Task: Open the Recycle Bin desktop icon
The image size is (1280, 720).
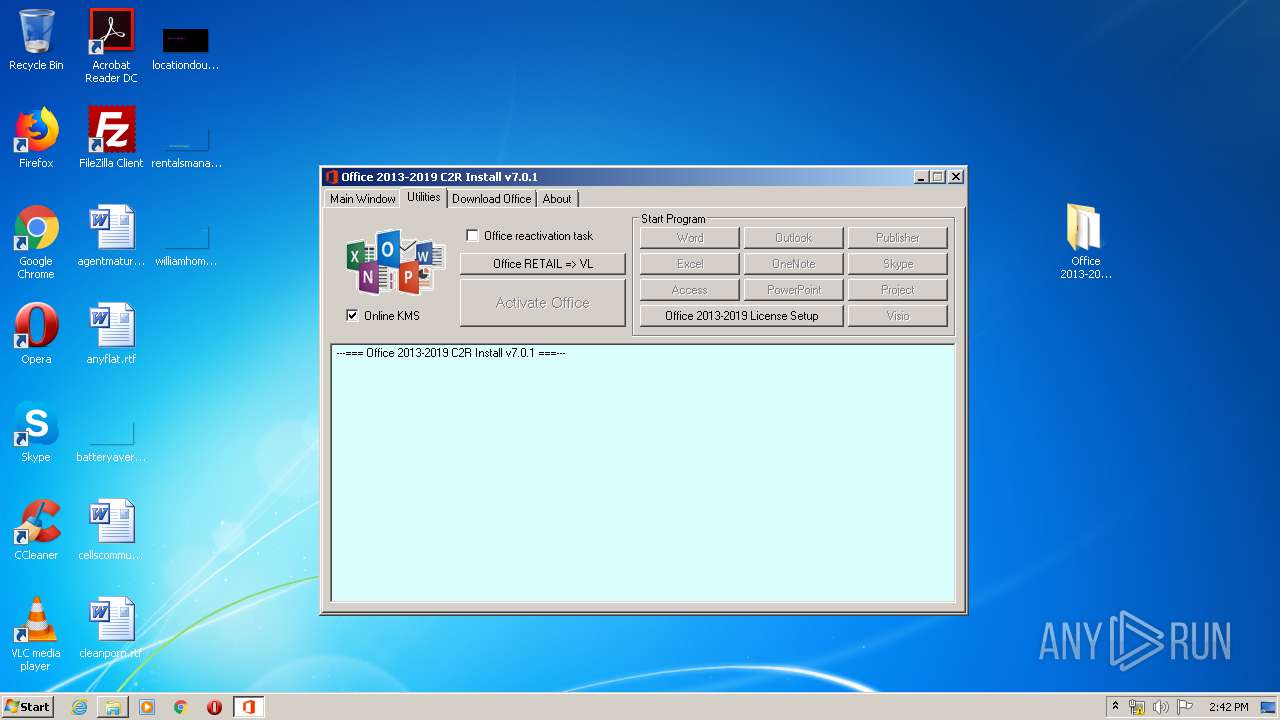Action: coord(36,40)
